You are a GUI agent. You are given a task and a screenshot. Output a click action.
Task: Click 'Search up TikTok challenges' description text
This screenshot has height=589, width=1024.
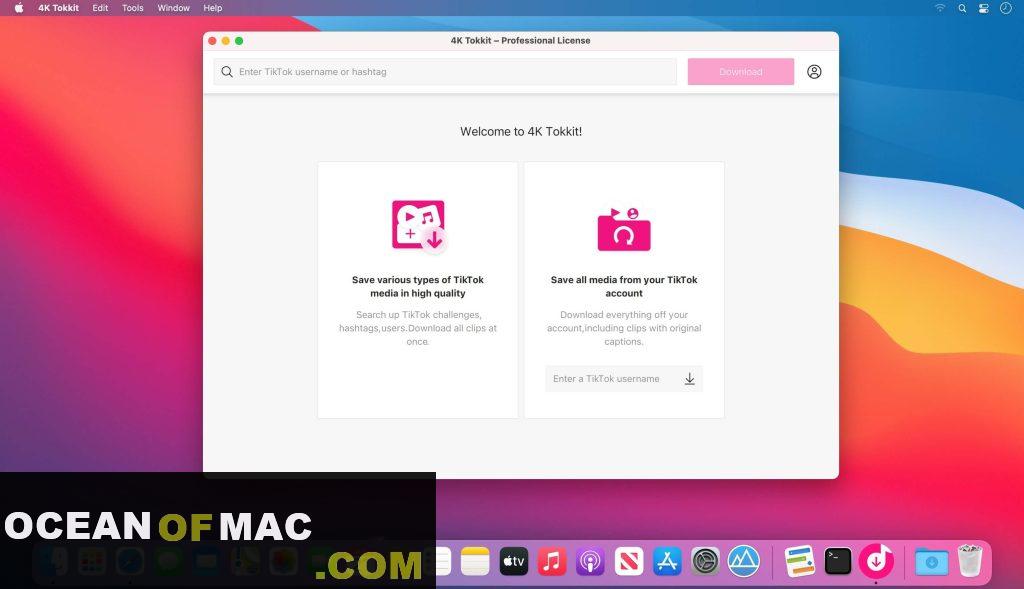[418, 328]
